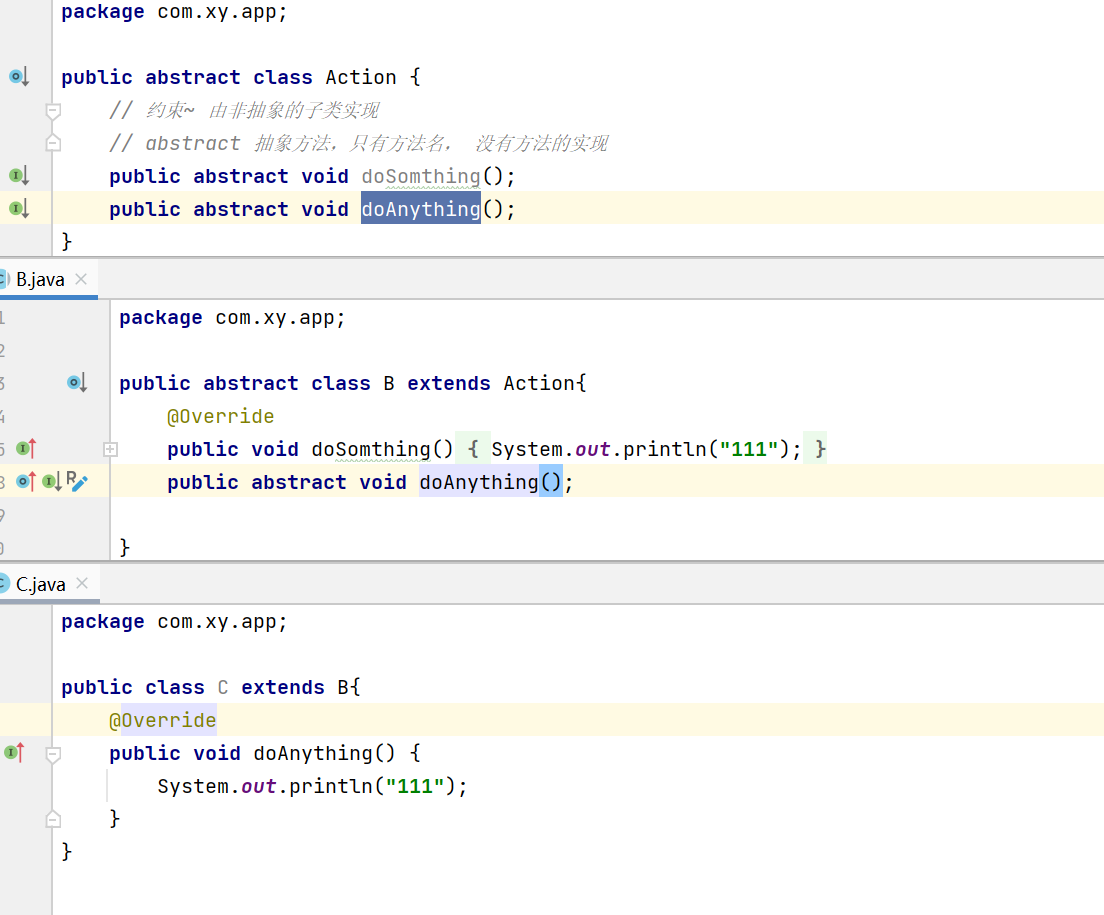Click package com.xy.app line in C.java
Viewport: 1104px width, 915px height.
tap(174, 622)
